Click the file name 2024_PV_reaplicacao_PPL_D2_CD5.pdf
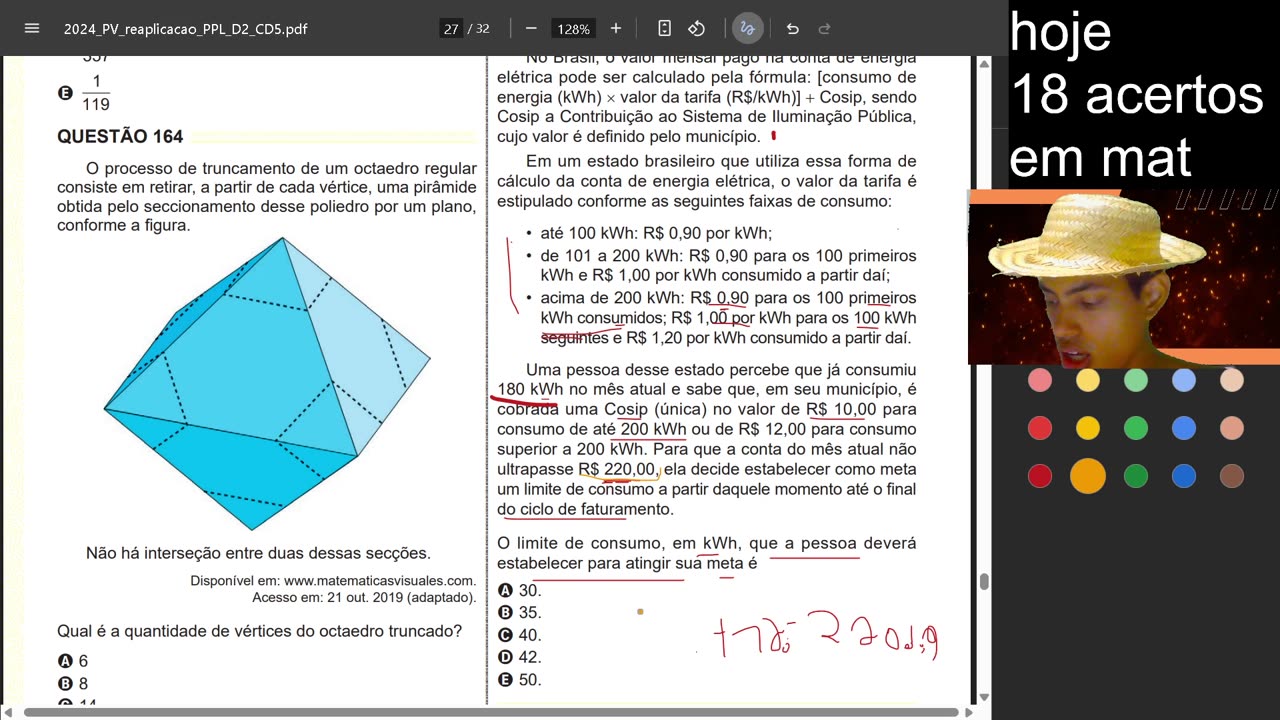This screenshot has height=720, width=1280. coord(185,29)
